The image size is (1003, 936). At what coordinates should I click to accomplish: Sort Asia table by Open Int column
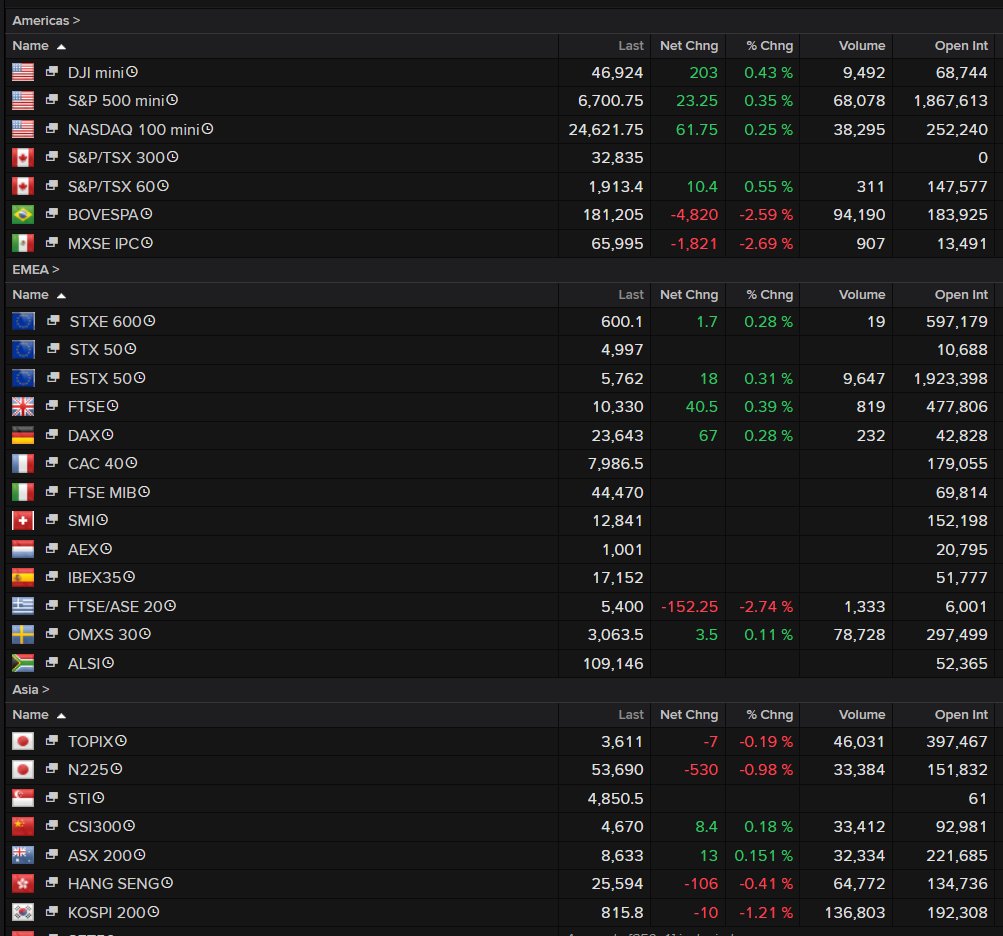tap(961, 714)
